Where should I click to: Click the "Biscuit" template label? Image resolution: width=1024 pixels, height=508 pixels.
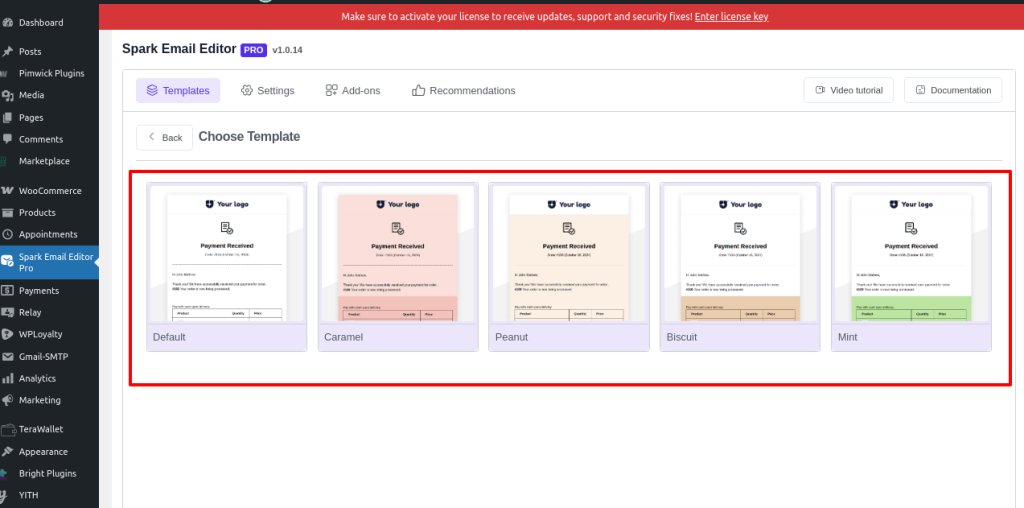682,337
